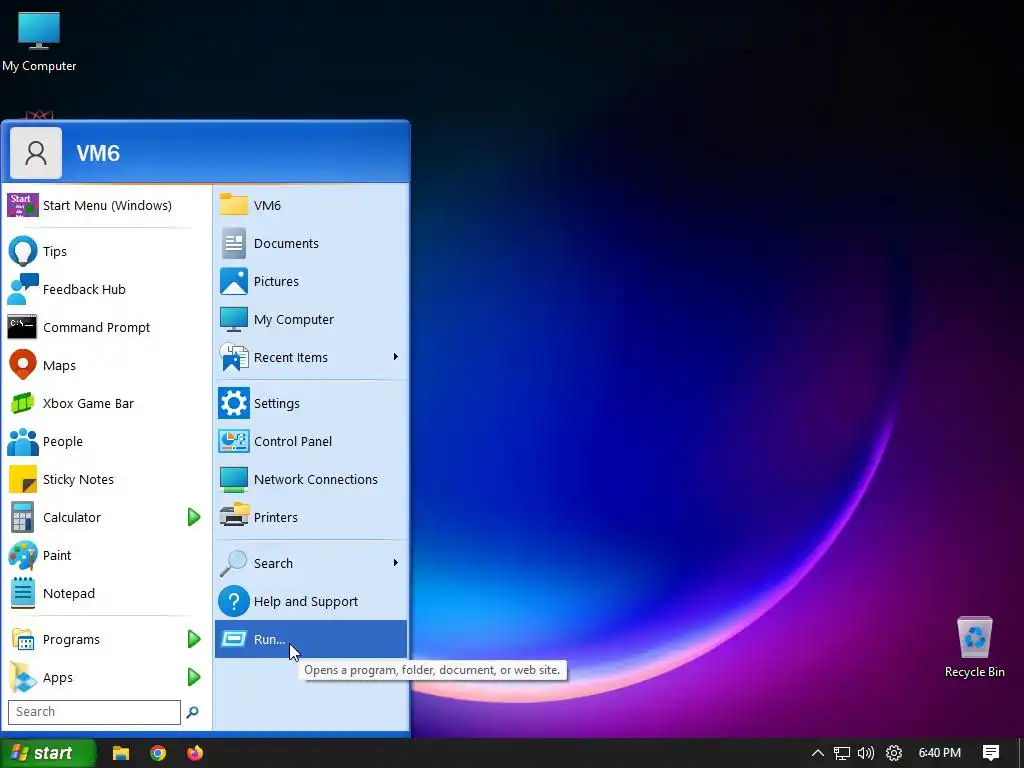Open Documents folder
Screen dimensions: 1024x768
(311, 243)
